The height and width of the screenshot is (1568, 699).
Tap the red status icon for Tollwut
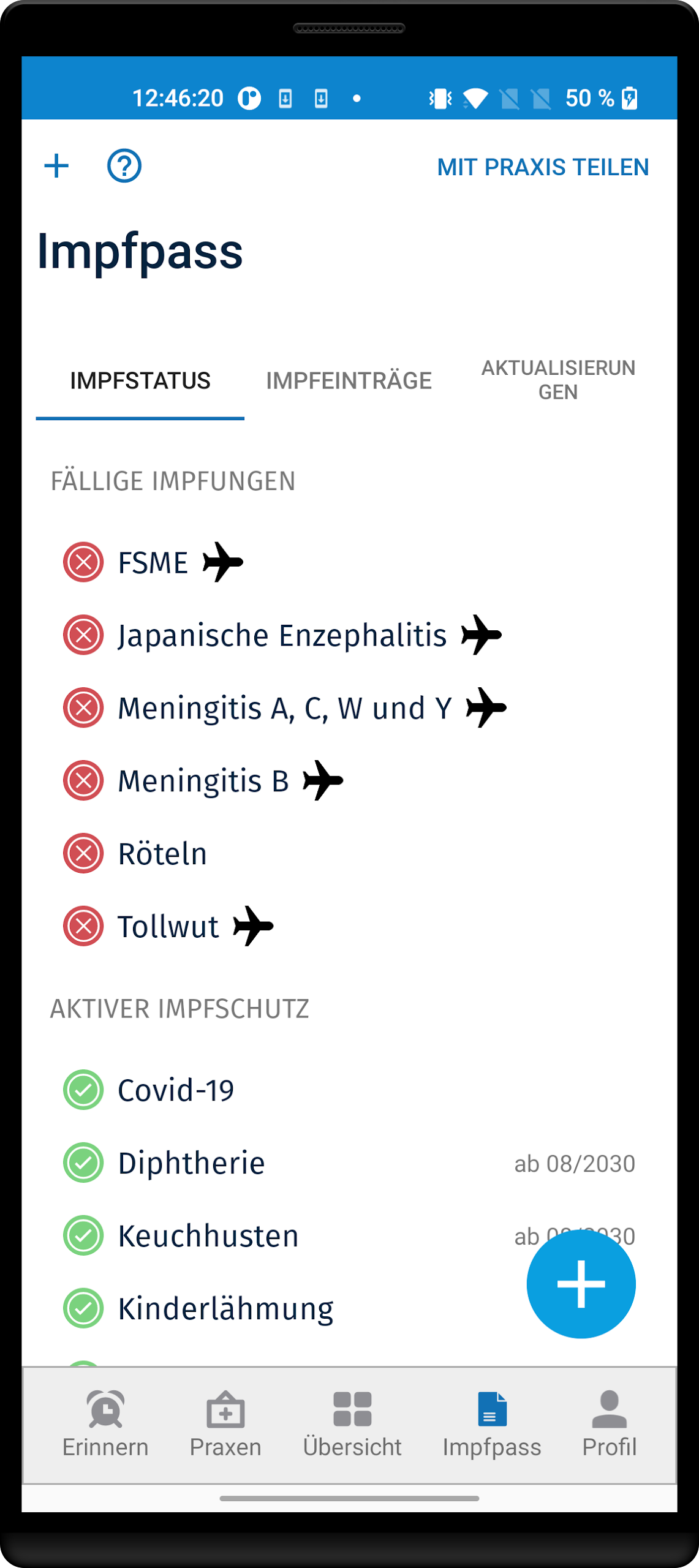83,926
